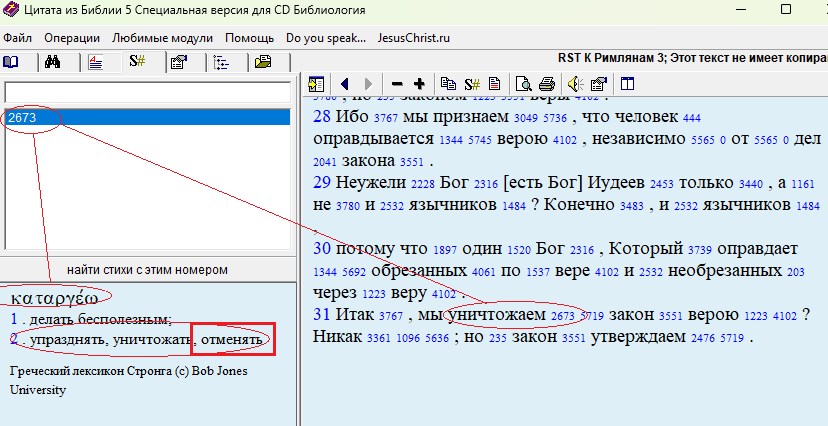828x426 pixels.
Task: Toggle Strong's numbers S# in toolbar
Action: (x=471, y=84)
